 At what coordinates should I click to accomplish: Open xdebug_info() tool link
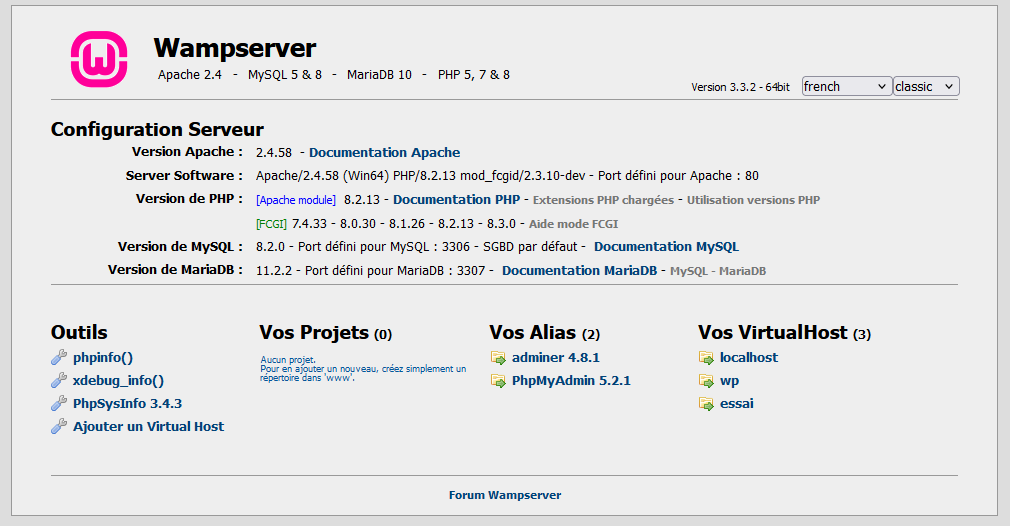(119, 380)
